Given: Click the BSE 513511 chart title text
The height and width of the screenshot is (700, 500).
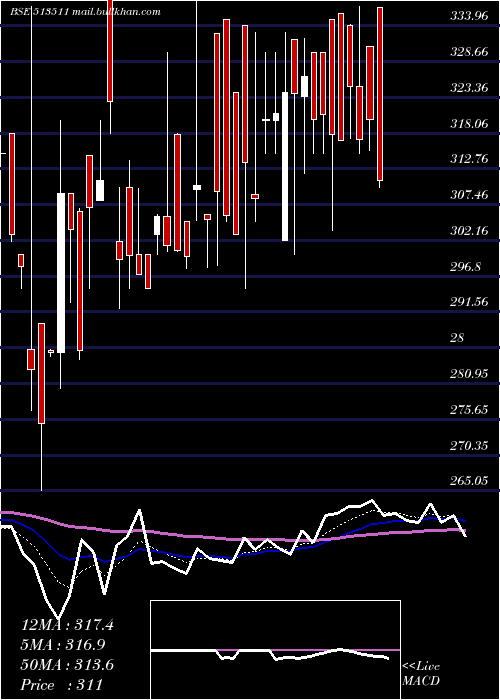Looking at the screenshot, I should [86, 12].
